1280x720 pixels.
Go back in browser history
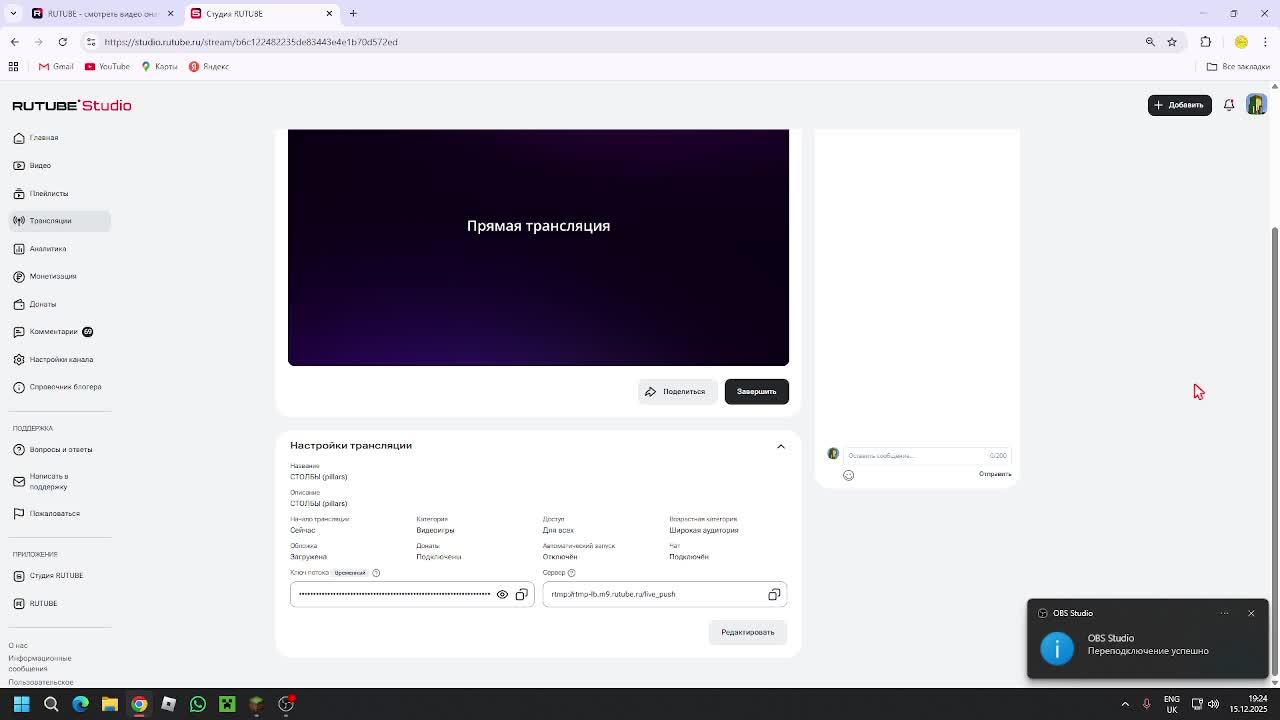[x=14, y=42]
